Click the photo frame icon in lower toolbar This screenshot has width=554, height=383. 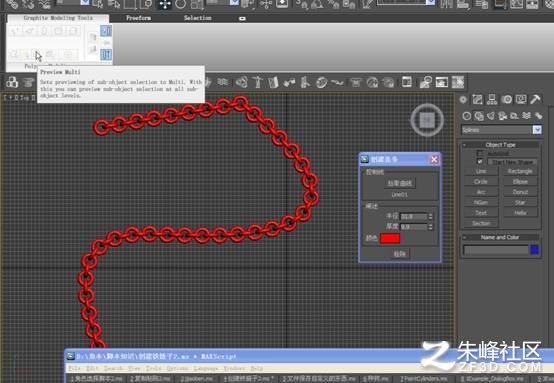442,82
